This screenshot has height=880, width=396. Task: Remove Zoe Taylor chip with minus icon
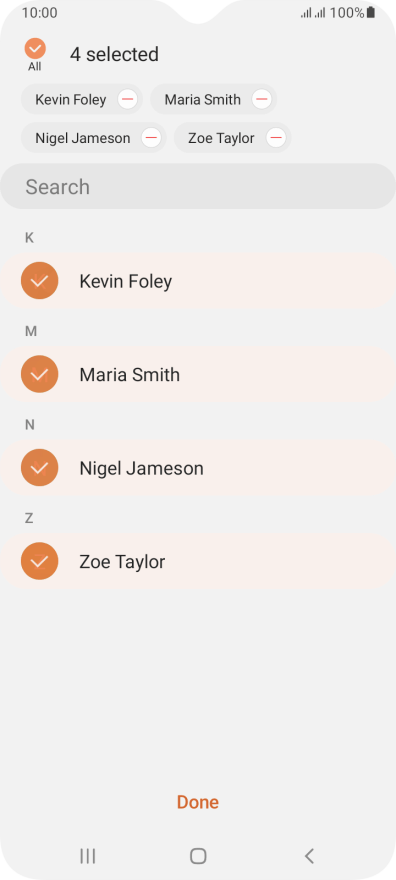(x=275, y=138)
